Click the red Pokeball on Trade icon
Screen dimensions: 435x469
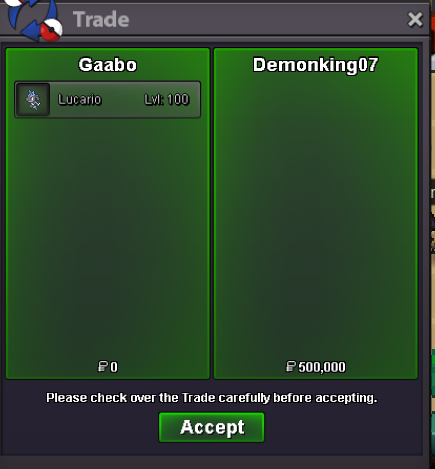click(52, 30)
